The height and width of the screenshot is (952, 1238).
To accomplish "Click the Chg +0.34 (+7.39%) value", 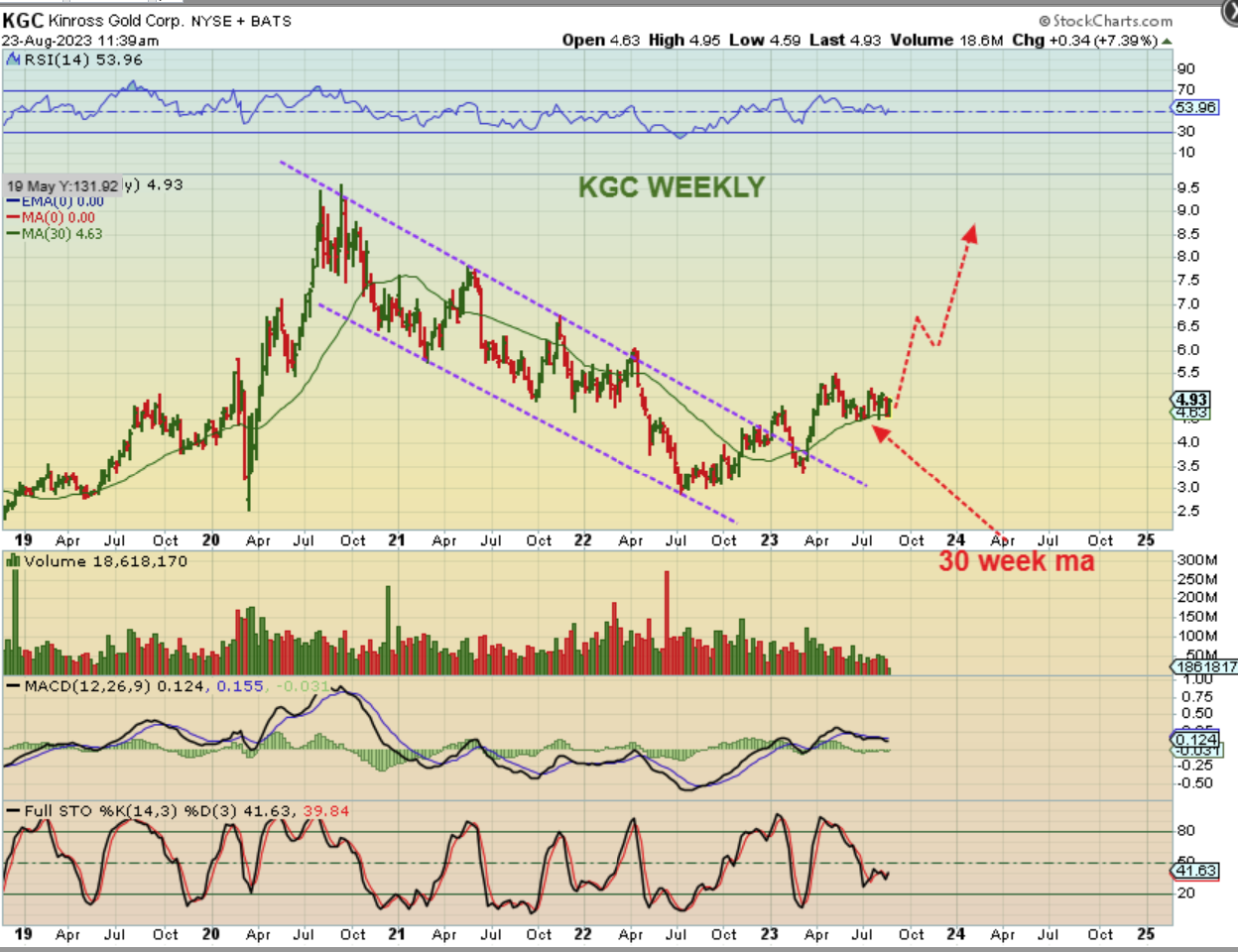I will [1084, 40].
